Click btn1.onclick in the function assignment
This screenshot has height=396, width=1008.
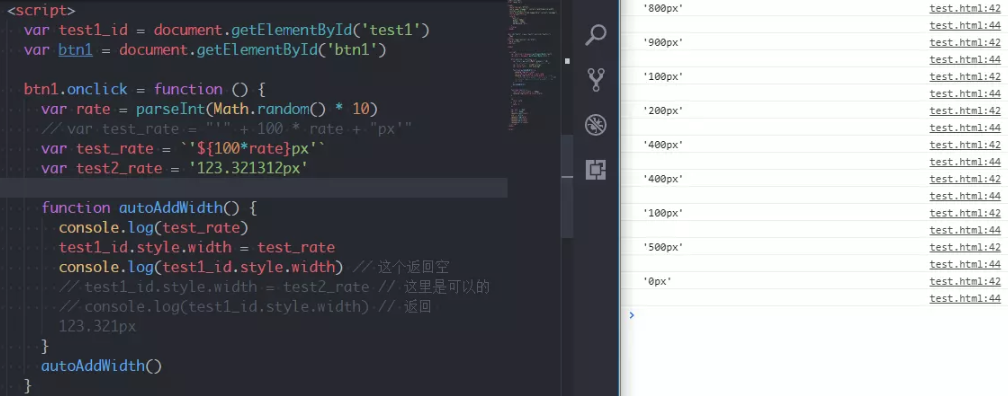[x=75, y=89]
